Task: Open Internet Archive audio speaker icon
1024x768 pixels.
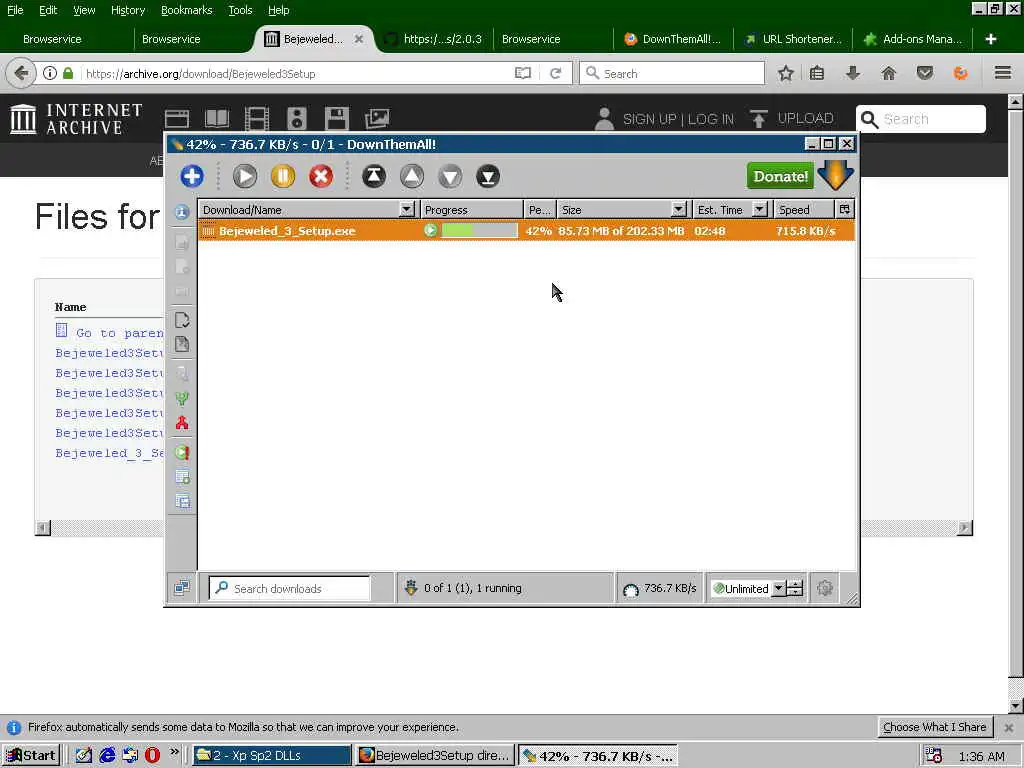Action: click(296, 119)
